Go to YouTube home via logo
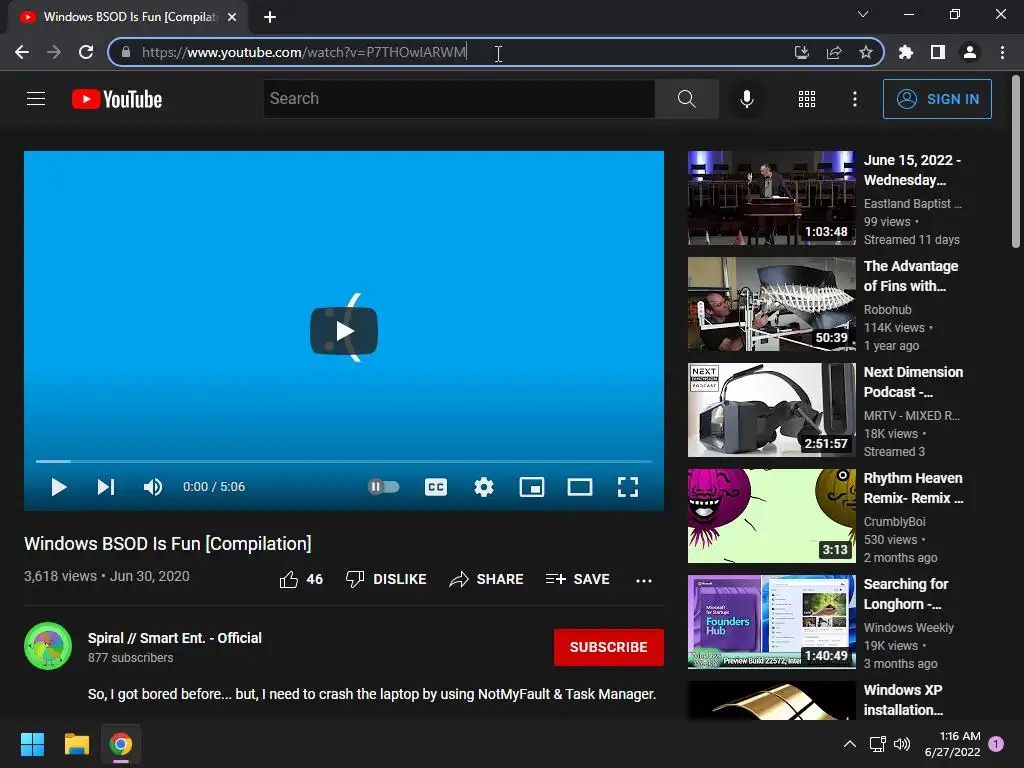 [x=117, y=99]
